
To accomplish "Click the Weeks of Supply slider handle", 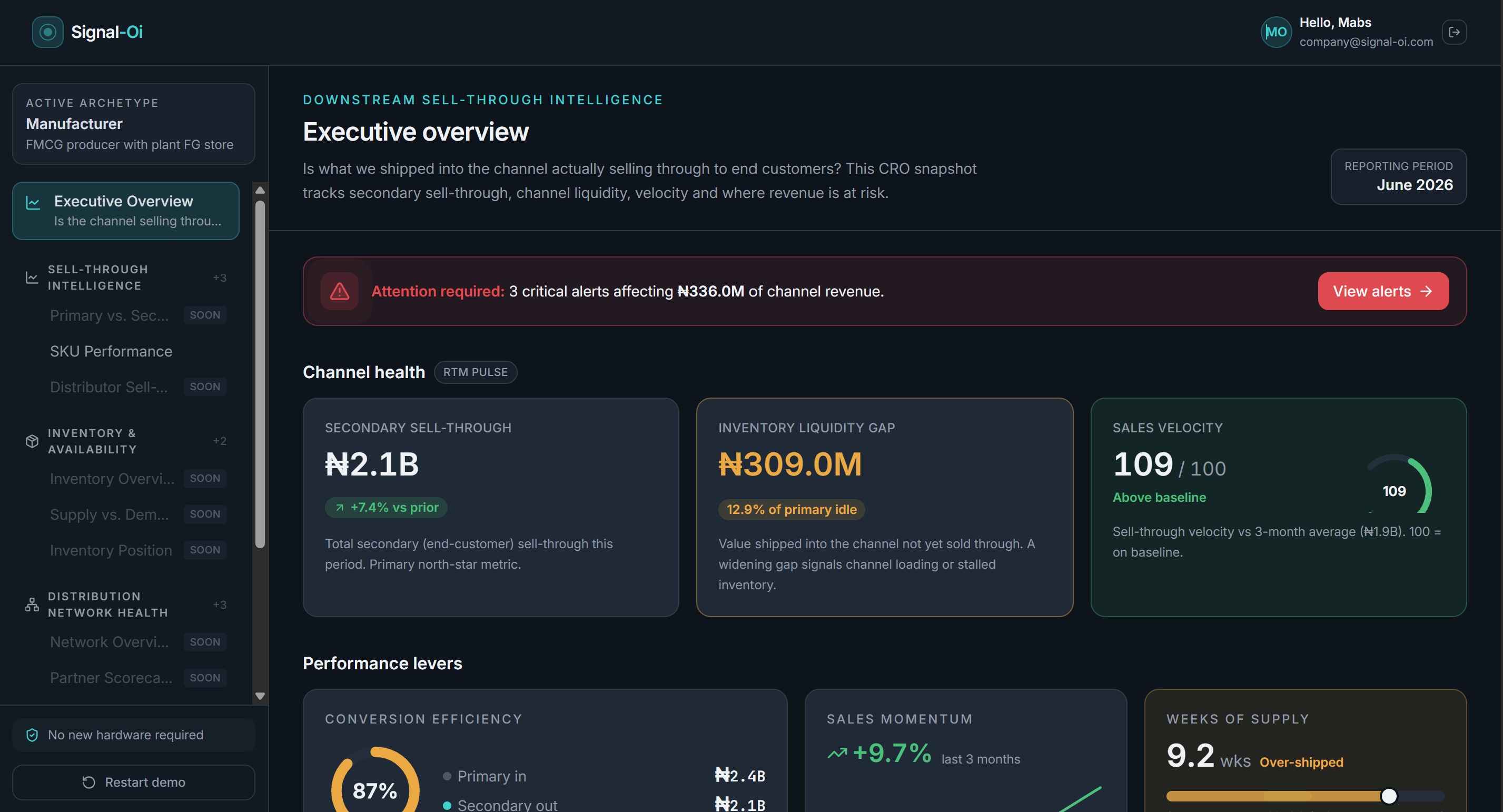I will [x=1389, y=796].
